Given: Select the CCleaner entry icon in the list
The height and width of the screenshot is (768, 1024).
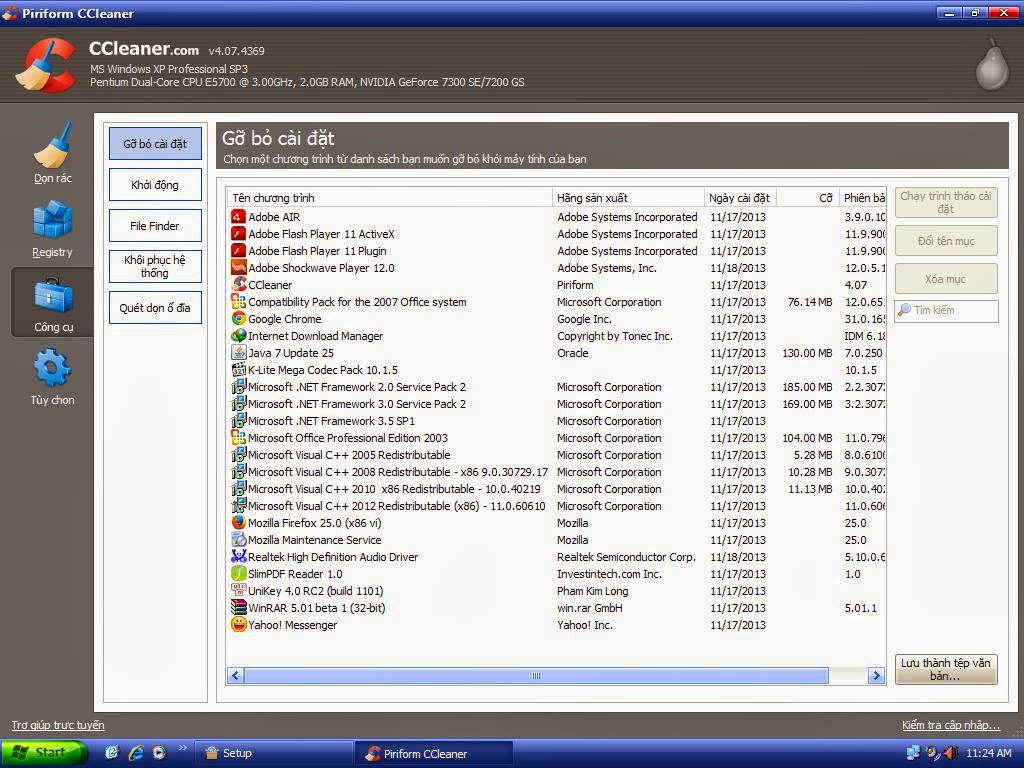Looking at the screenshot, I should tap(238, 284).
